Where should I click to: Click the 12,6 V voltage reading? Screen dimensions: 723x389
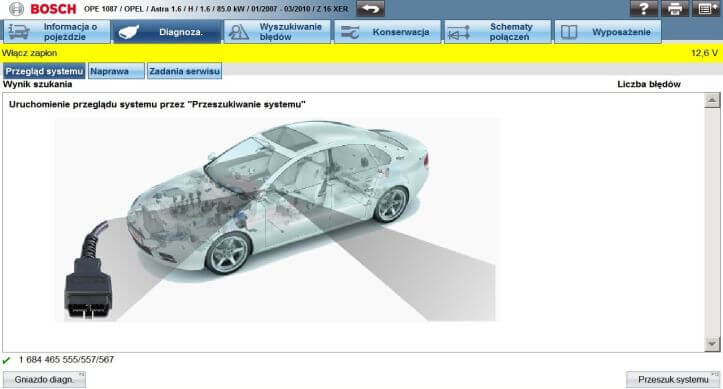coord(705,53)
